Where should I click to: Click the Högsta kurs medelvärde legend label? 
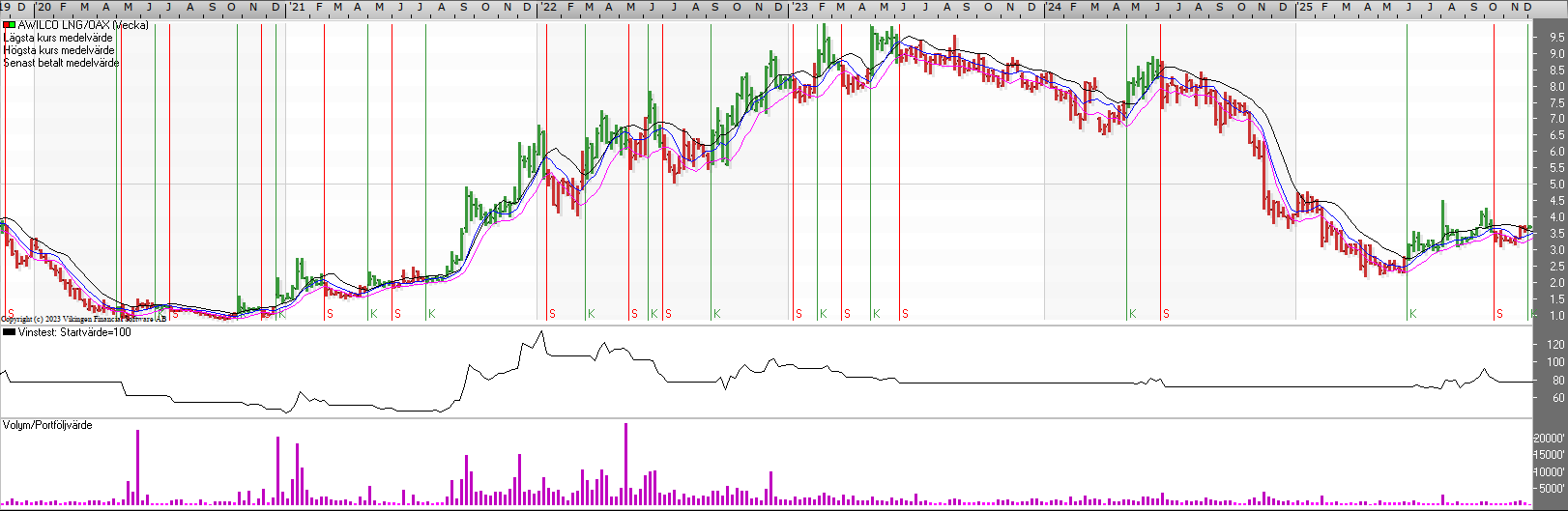(59, 50)
